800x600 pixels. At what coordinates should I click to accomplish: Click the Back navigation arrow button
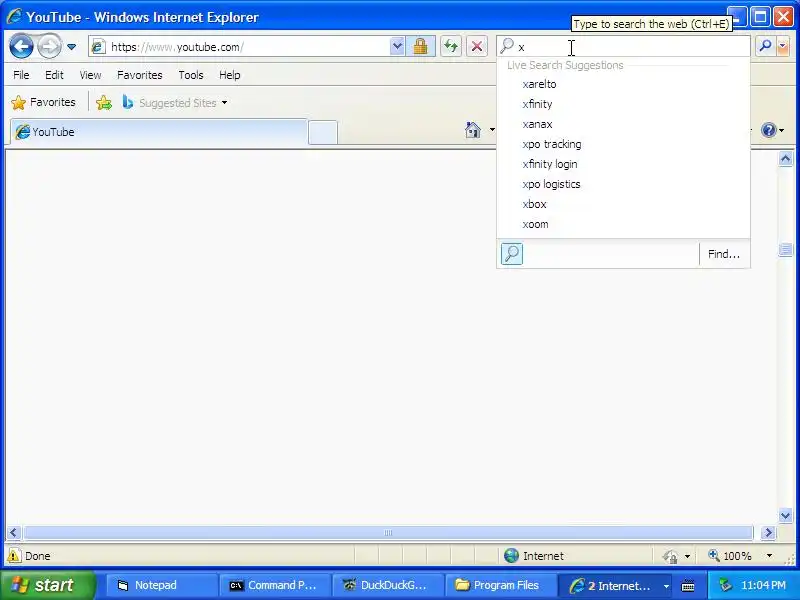point(21,47)
